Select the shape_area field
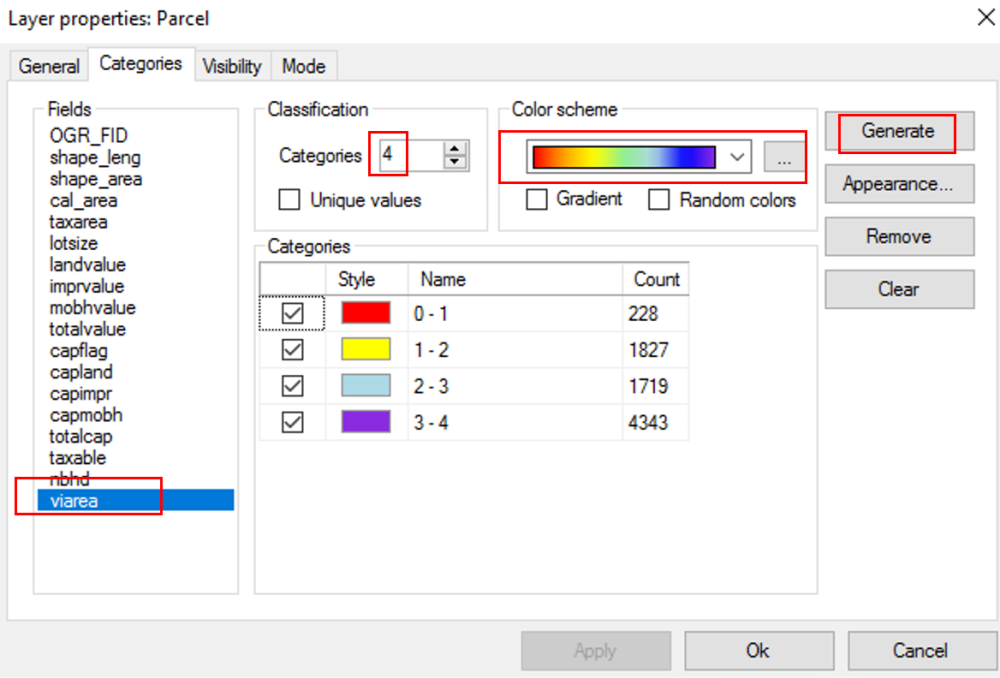Viewport: 1000px width, 678px height. tap(95, 178)
